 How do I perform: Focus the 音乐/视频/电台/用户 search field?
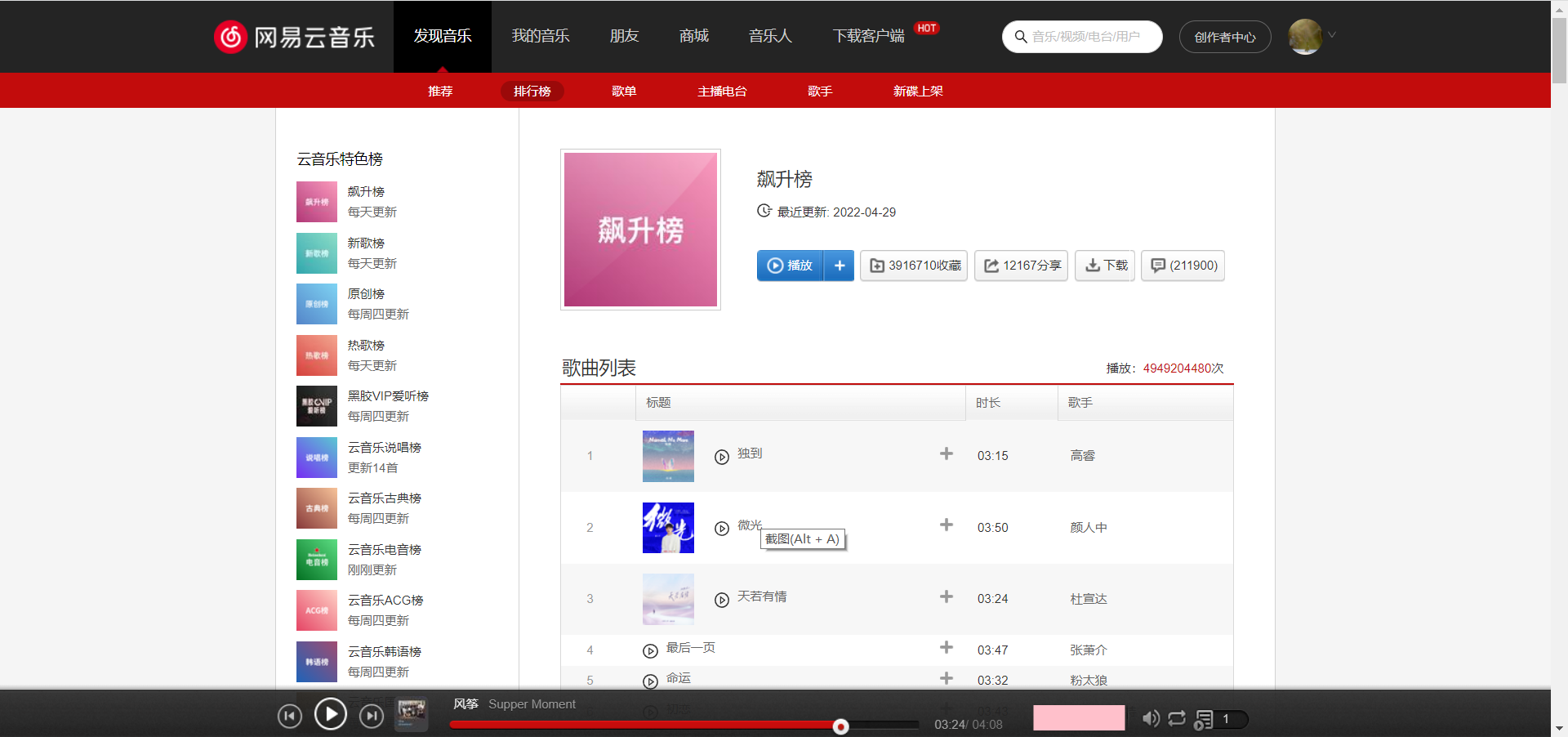click(1086, 37)
